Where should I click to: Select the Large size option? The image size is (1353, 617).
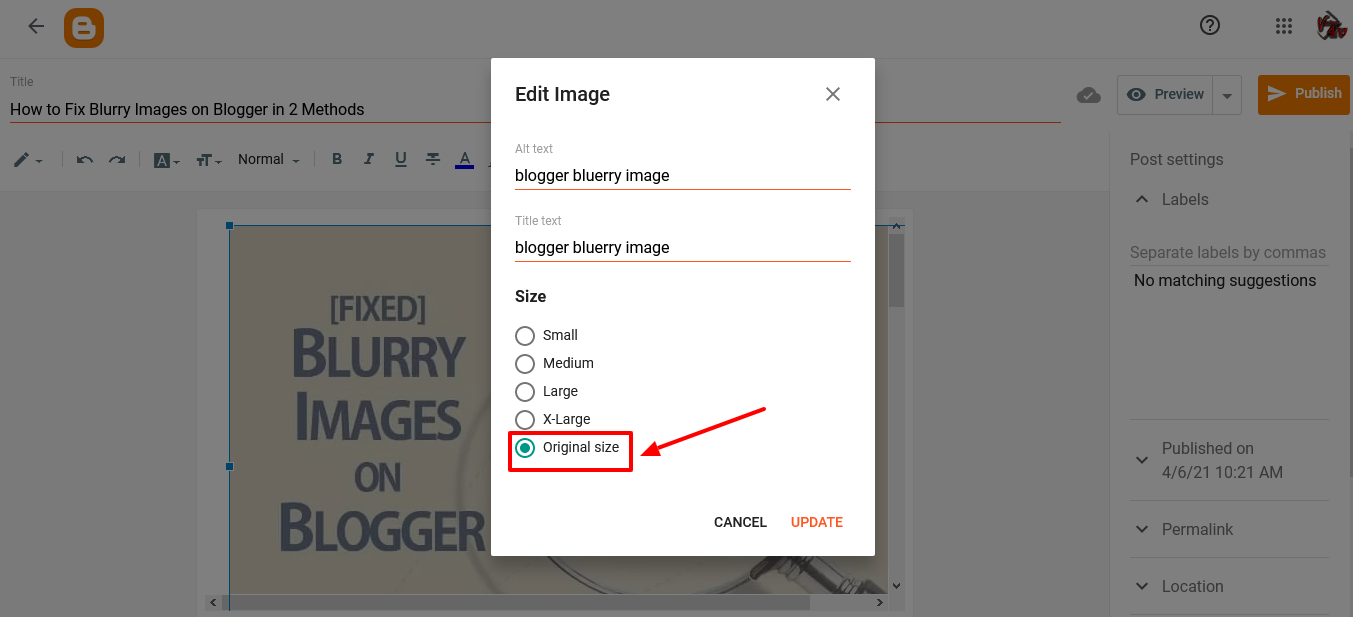525,391
